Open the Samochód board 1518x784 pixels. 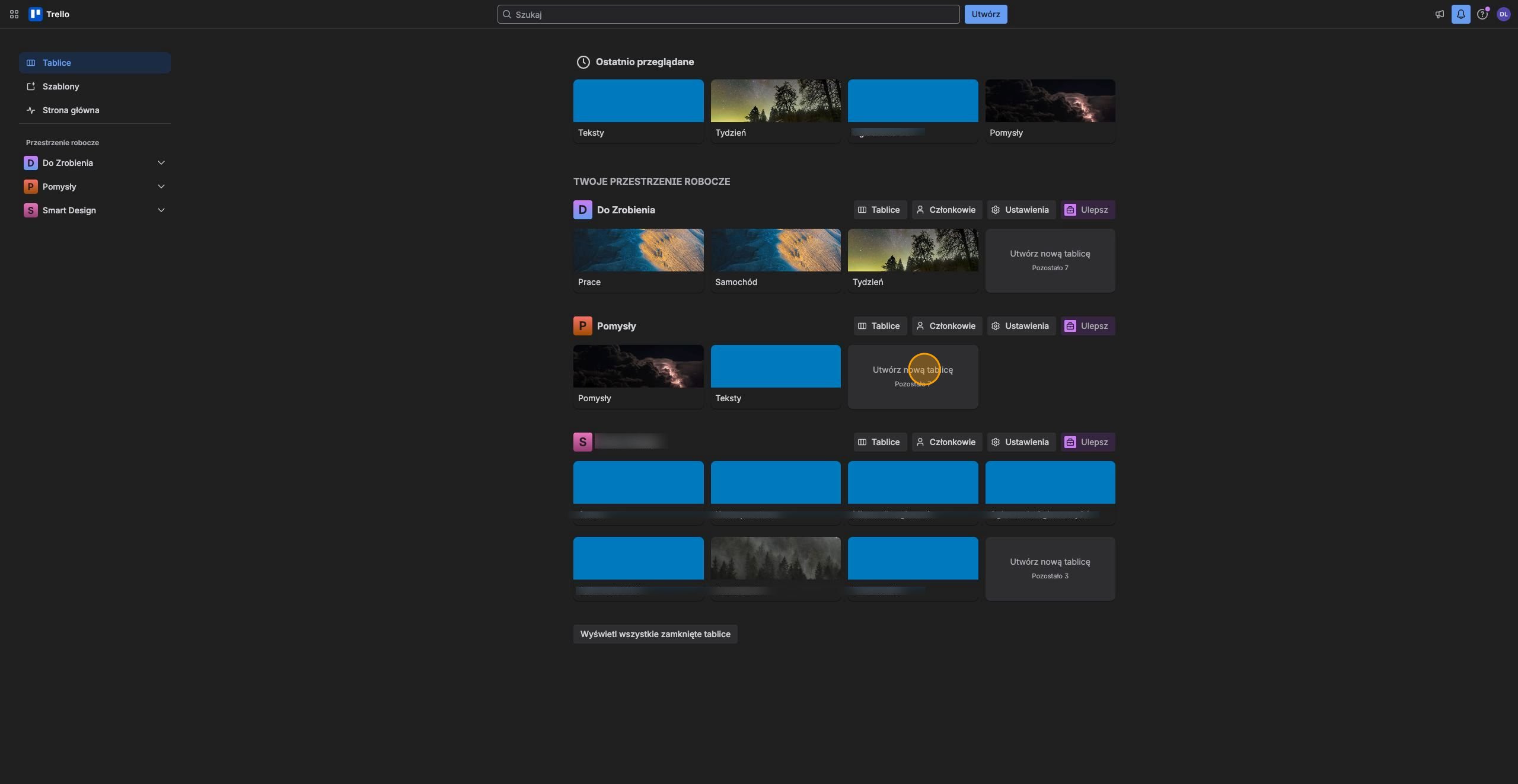(776, 261)
